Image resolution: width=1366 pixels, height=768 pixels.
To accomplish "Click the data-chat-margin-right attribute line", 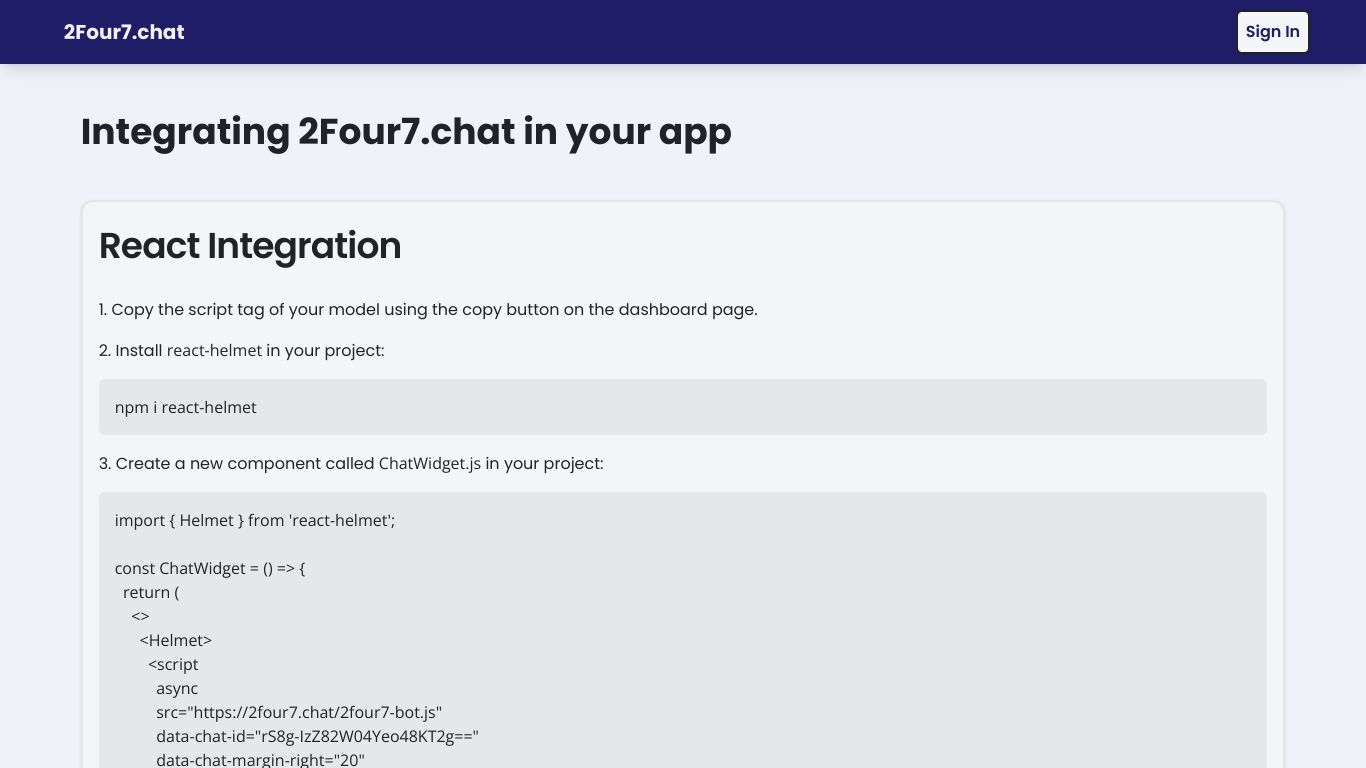I will 260,760.
